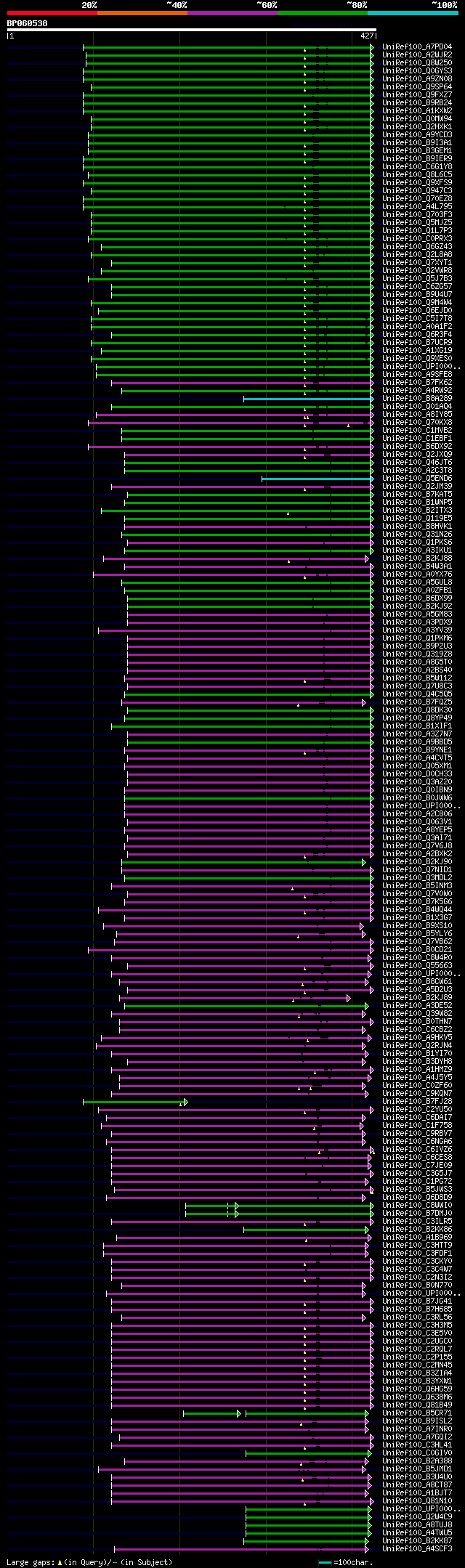Select the UniRef100_A8YEP5 label

(x=417, y=830)
